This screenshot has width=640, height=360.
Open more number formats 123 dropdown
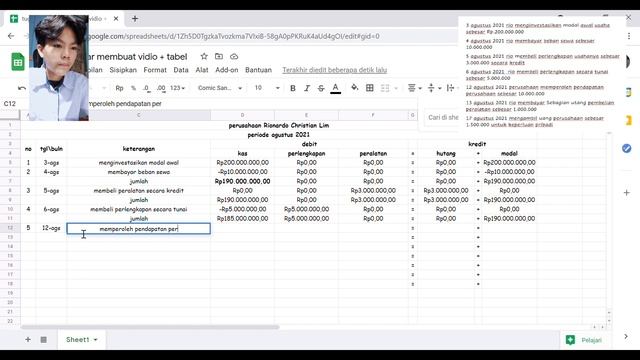pyautogui.click(x=177, y=88)
